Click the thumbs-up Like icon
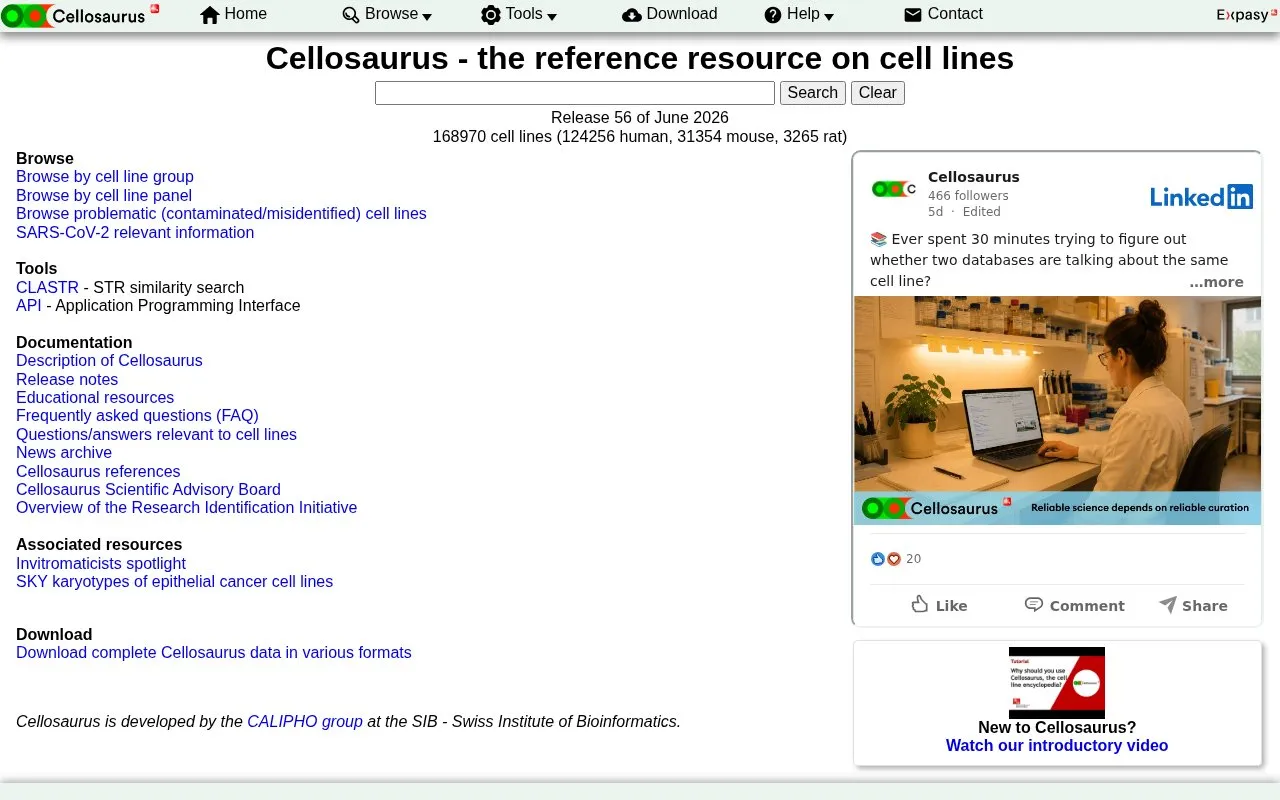 tap(920, 604)
